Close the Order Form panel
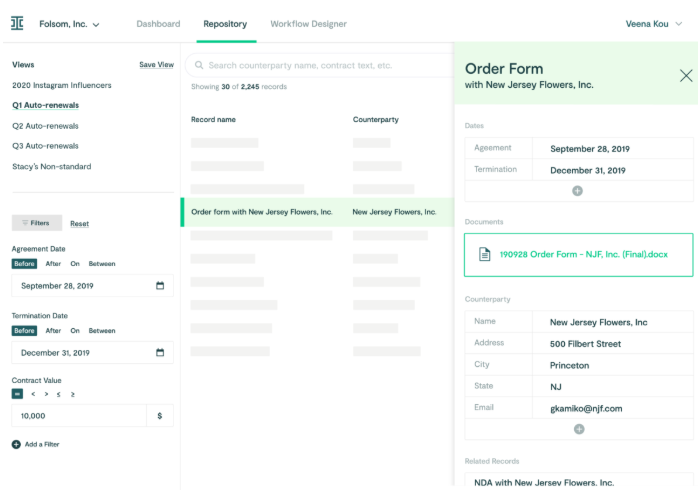Viewport: 698px width, 495px height. tap(685, 75)
